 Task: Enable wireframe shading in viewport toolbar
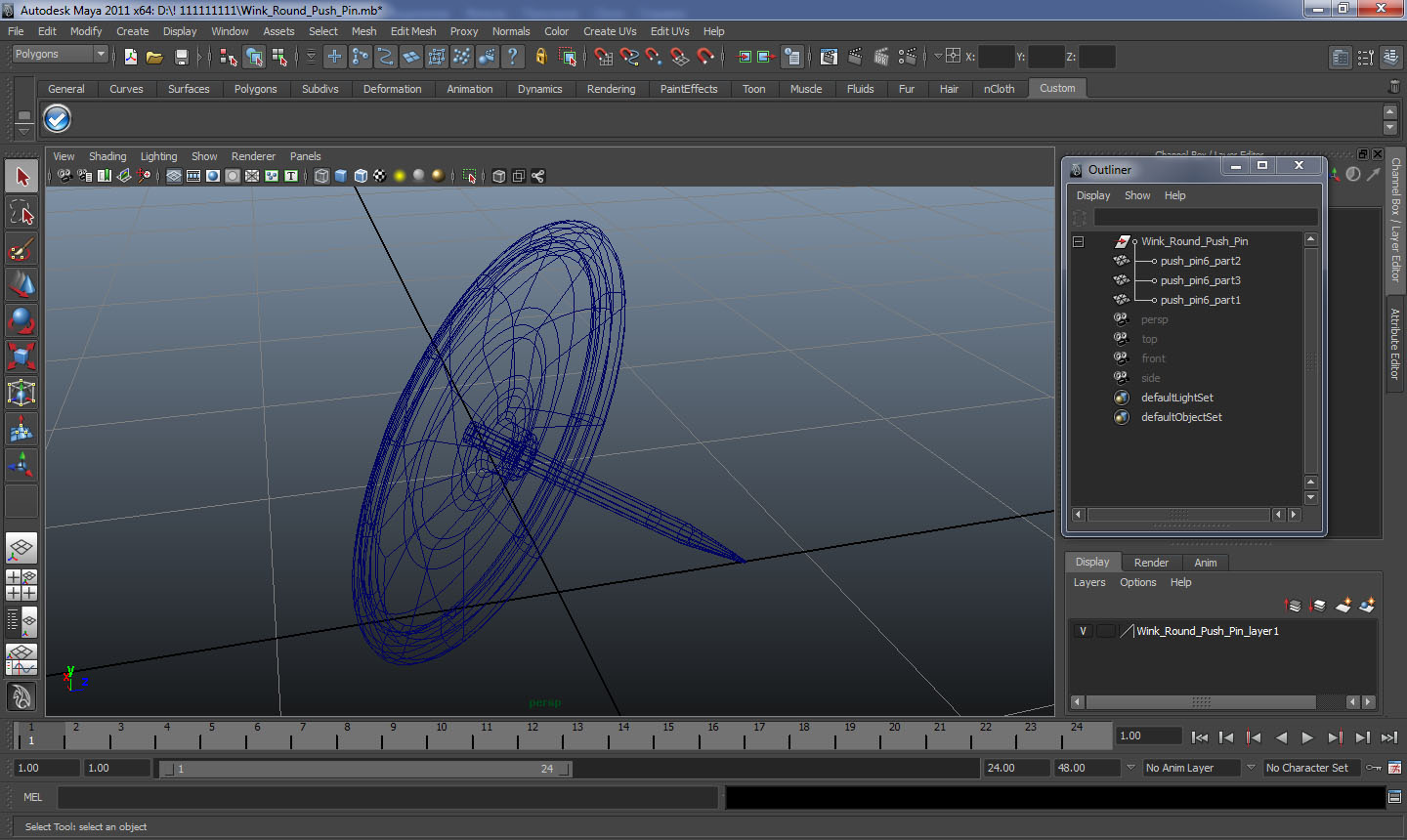coord(321,176)
